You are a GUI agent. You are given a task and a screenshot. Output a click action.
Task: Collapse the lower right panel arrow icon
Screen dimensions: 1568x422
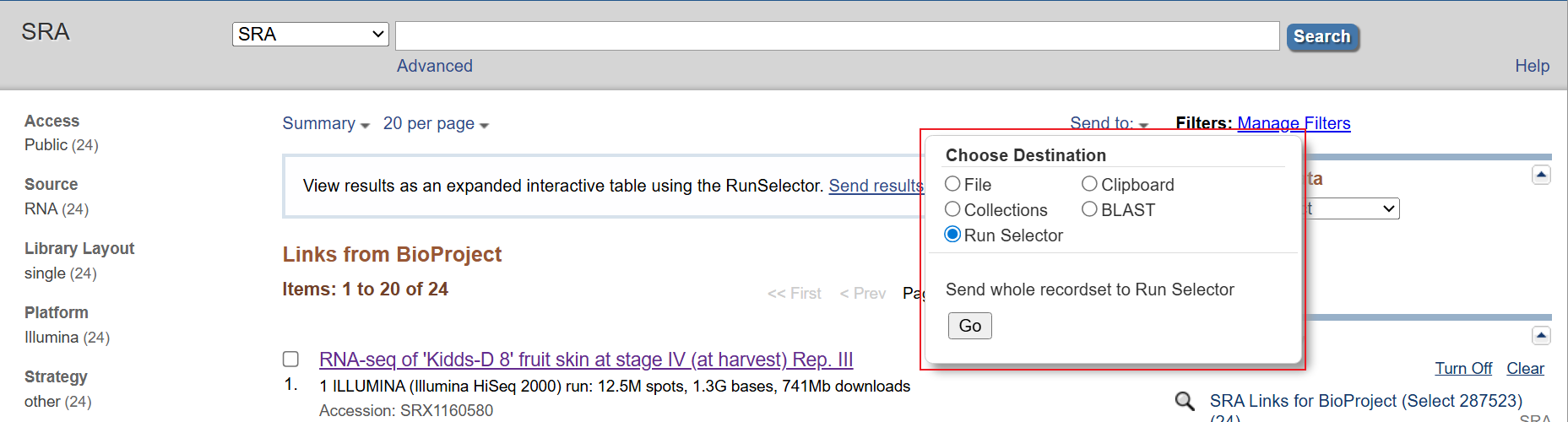click(x=1541, y=336)
